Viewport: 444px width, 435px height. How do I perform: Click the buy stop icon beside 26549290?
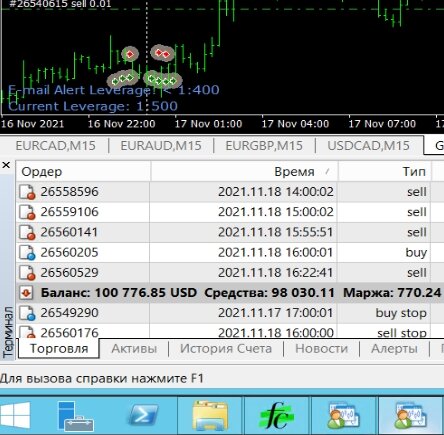pos(27,313)
